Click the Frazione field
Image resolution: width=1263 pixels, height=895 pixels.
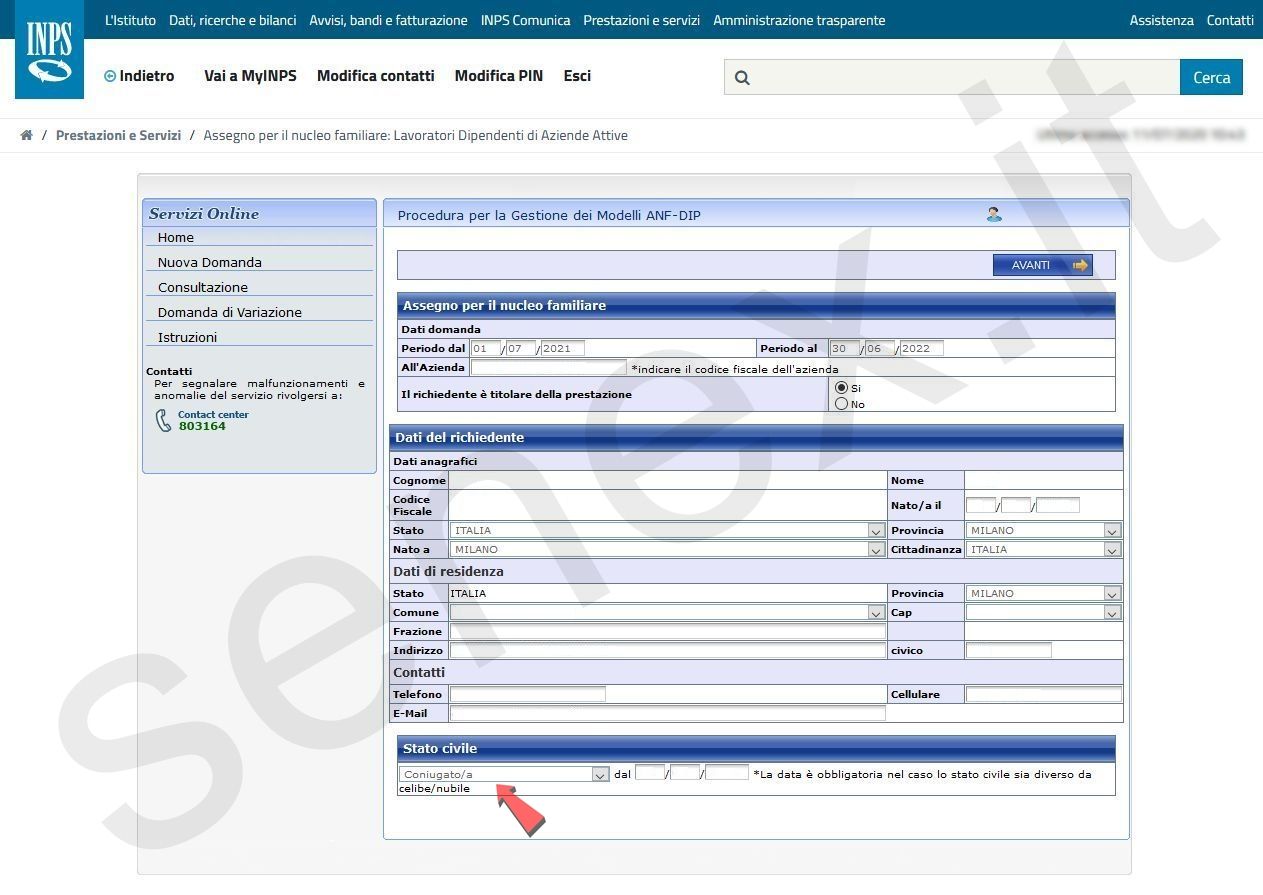point(667,632)
